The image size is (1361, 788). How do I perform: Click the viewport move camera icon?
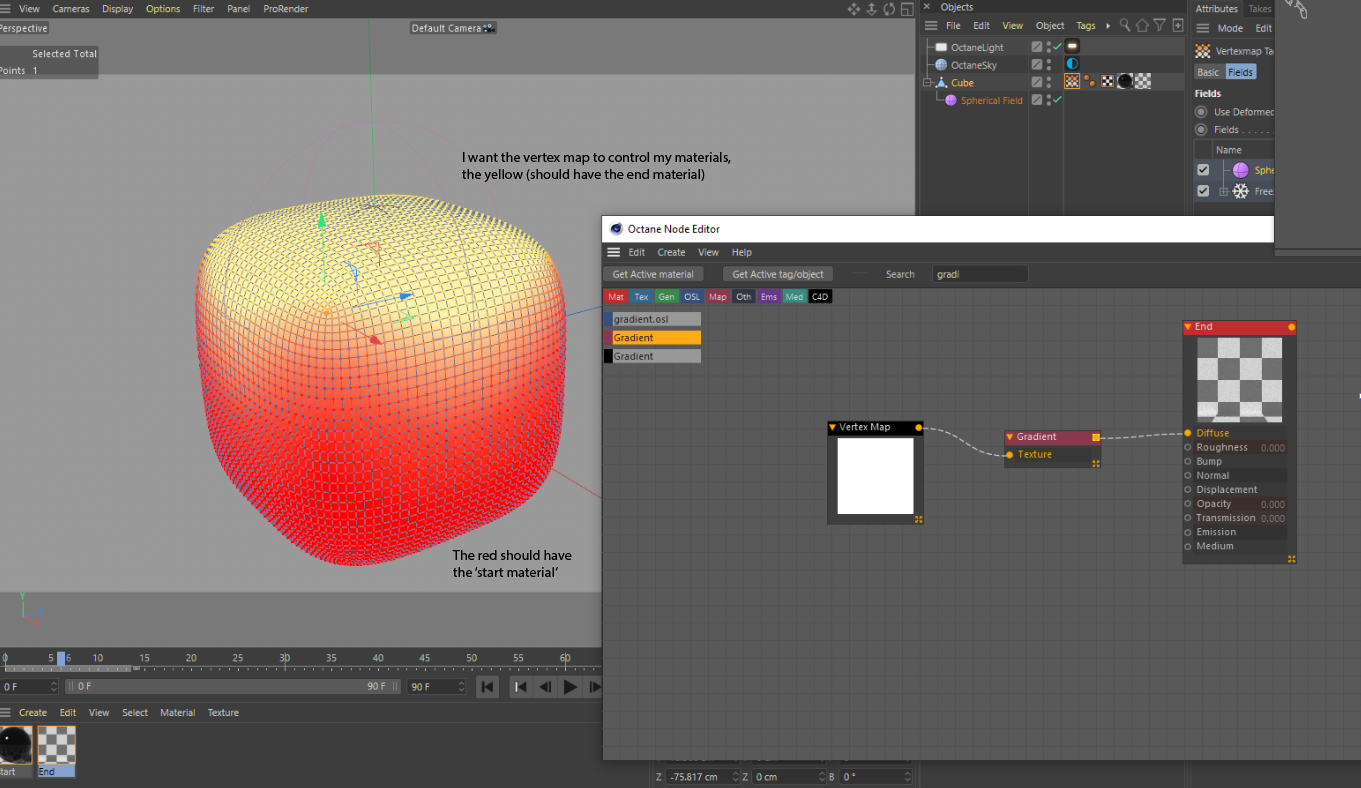(x=854, y=9)
